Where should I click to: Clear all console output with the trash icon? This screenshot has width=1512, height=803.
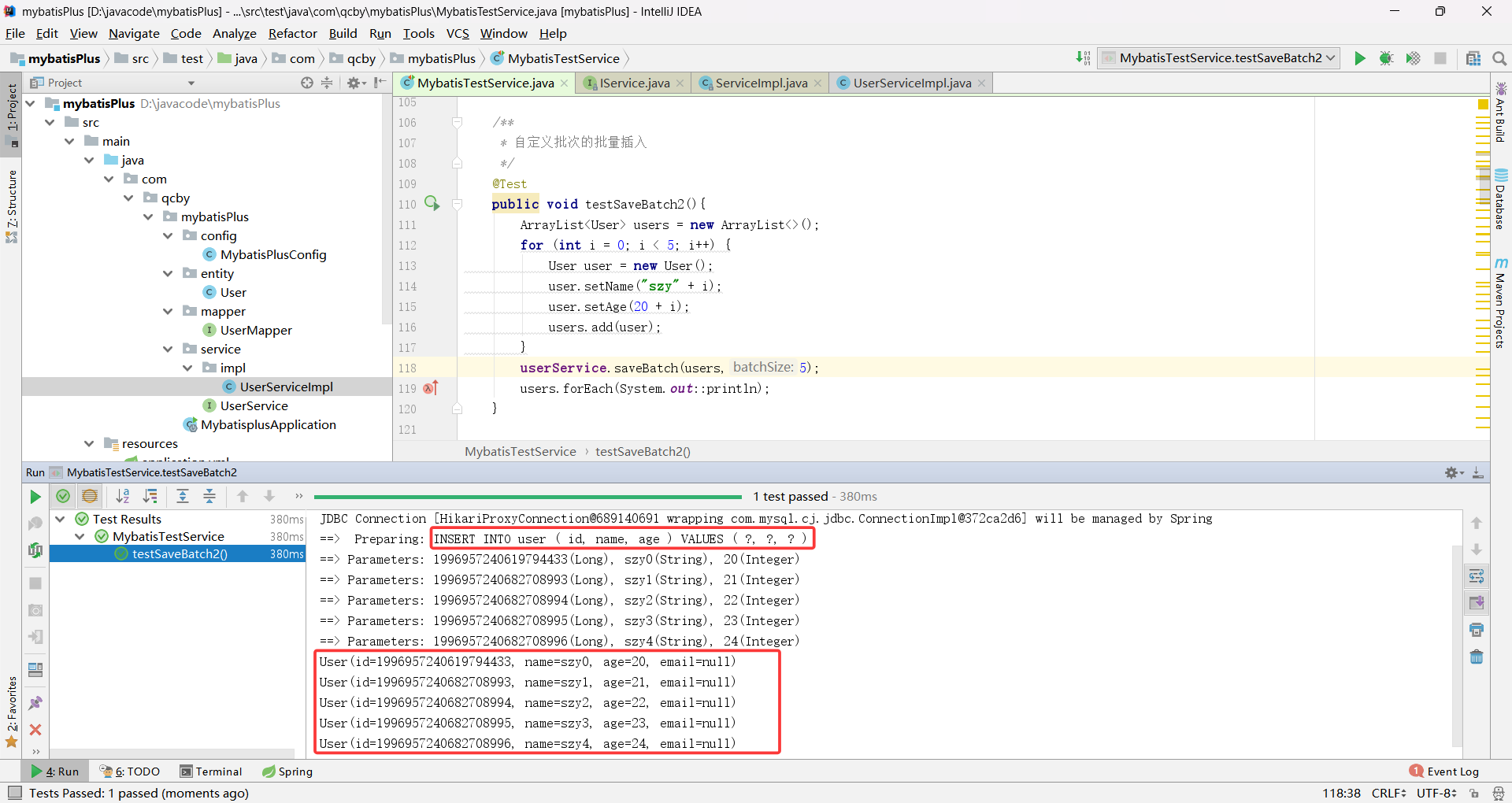click(x=1477, y=657)
